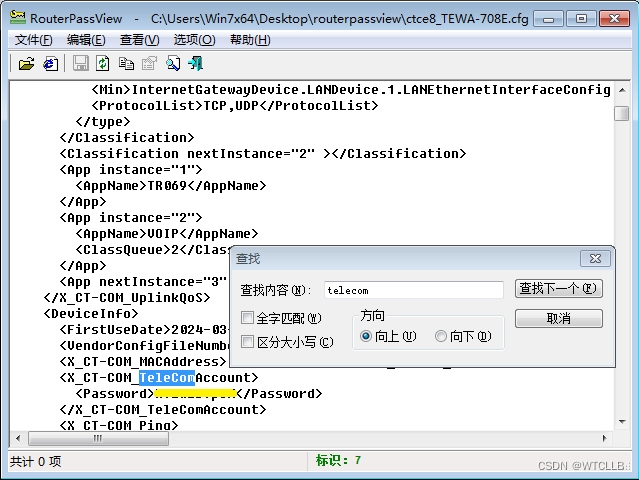
Task: Click the Copy selected items icon
Action: tap(126, 64)
